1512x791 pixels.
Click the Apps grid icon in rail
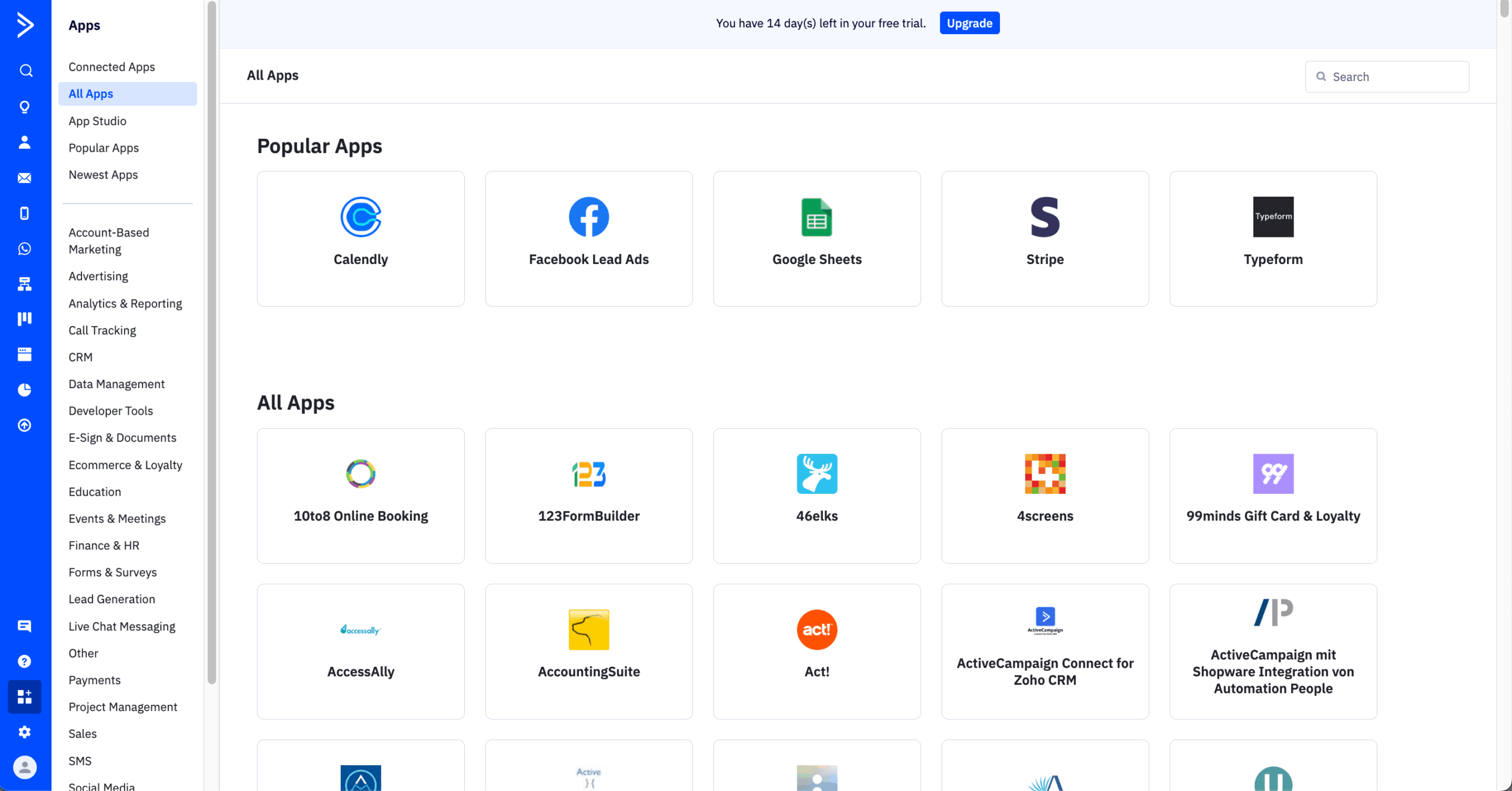[25, 697]
